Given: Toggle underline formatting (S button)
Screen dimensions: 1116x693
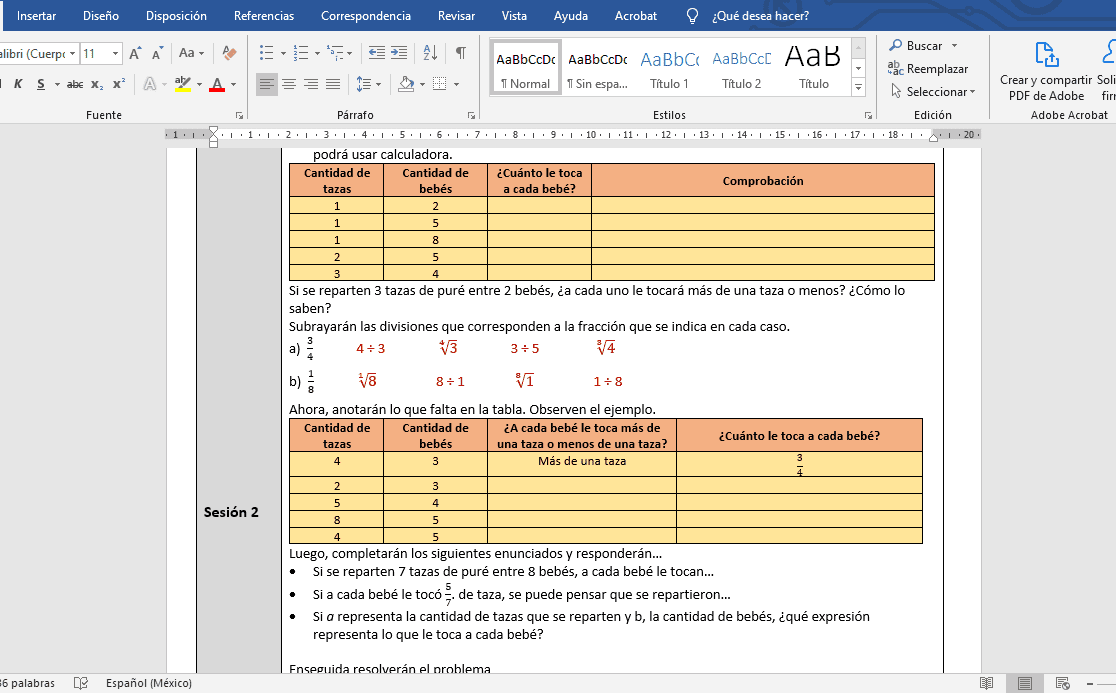Looking at the screenshot, I should (x=41, y=84).
